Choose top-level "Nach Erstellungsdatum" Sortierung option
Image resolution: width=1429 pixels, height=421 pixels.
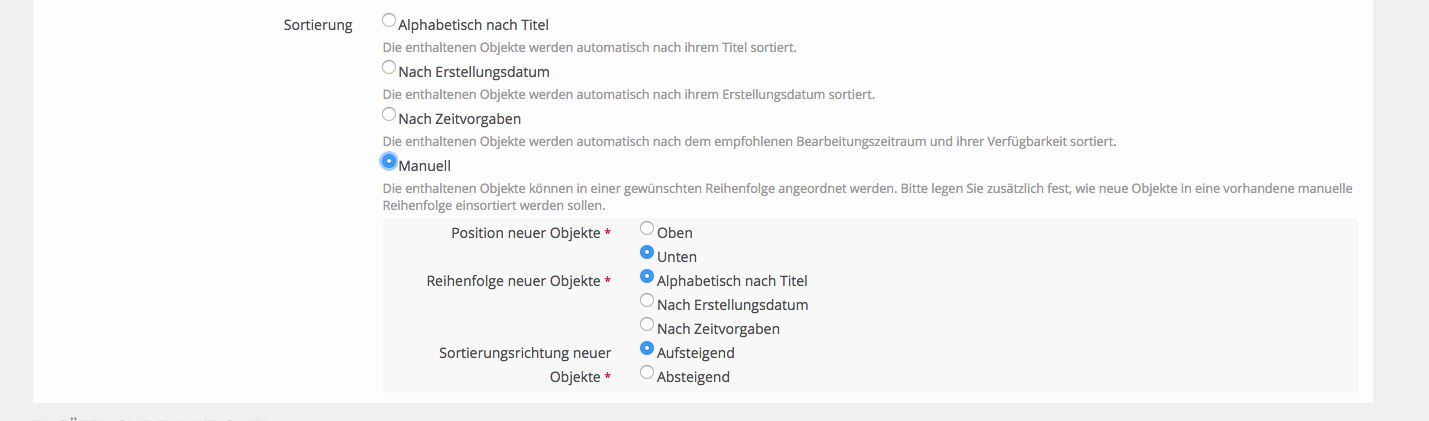click(x=389, y=68)
